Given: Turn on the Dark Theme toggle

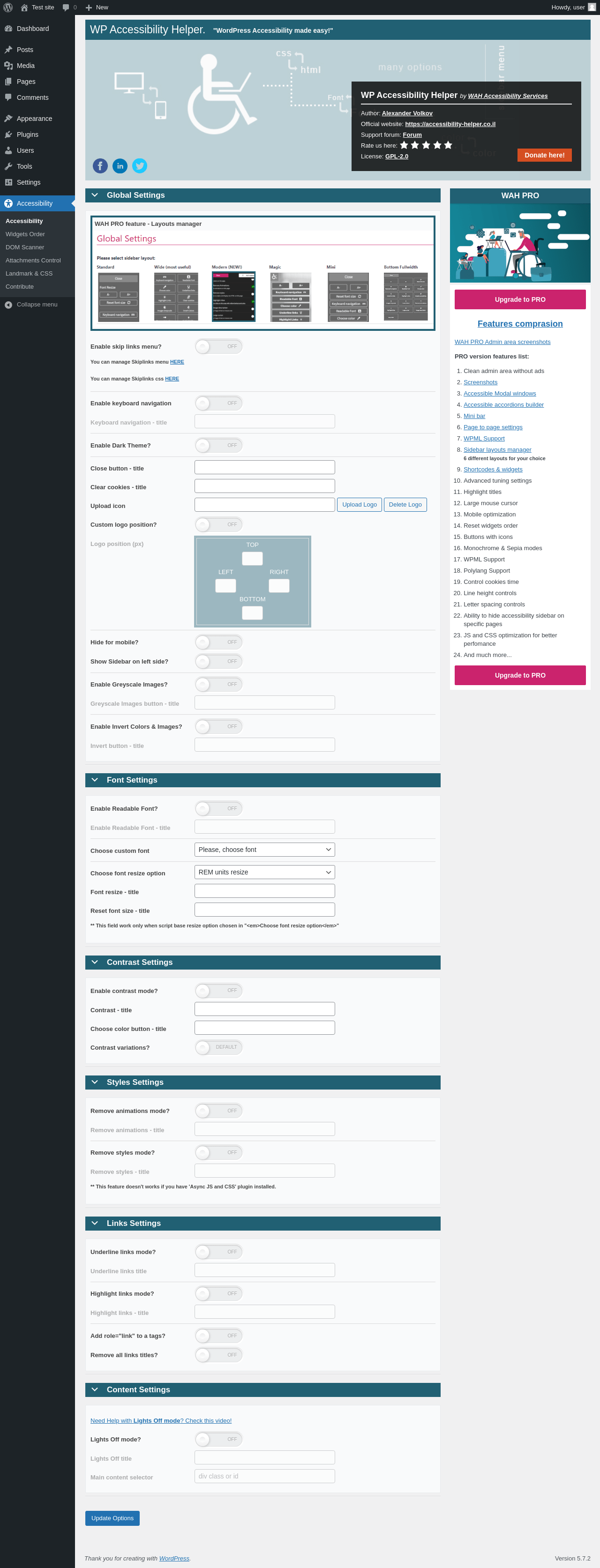Looking at the screenshot, I should point(219,446).
